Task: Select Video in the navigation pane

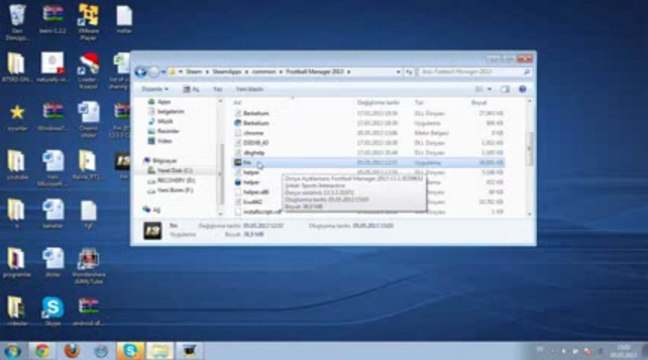Action: point(160,141)
